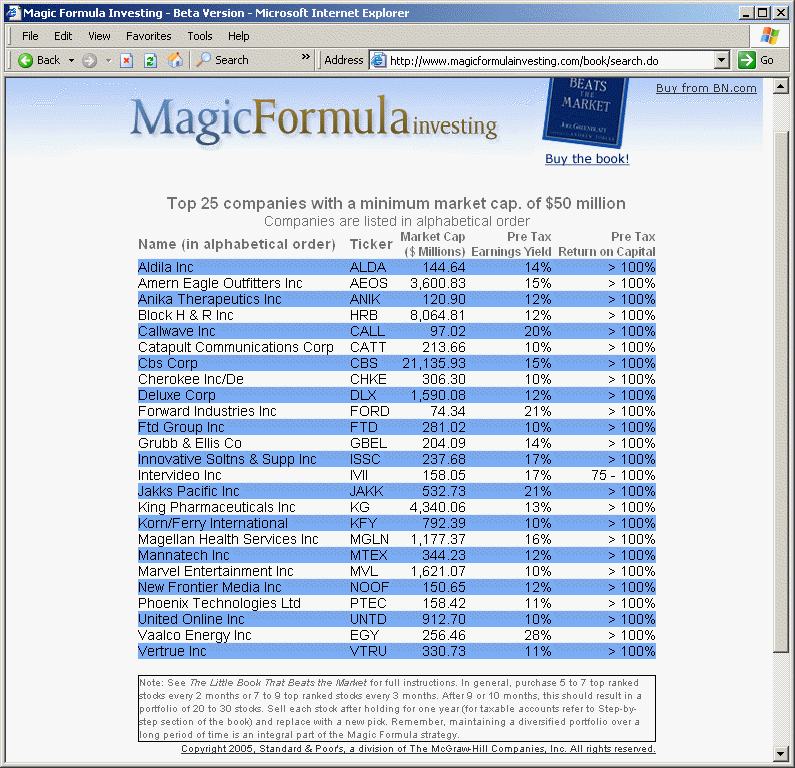Click the book cover image
Screen dimensions: 795x768
[x=585, y=111]
